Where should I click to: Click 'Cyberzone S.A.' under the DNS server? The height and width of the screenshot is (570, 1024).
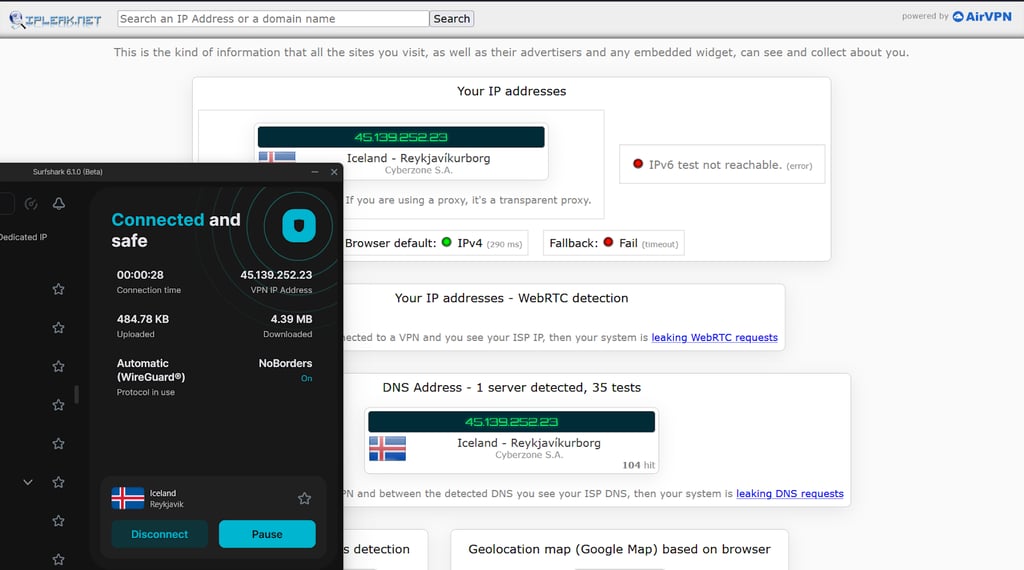(529, 455)
